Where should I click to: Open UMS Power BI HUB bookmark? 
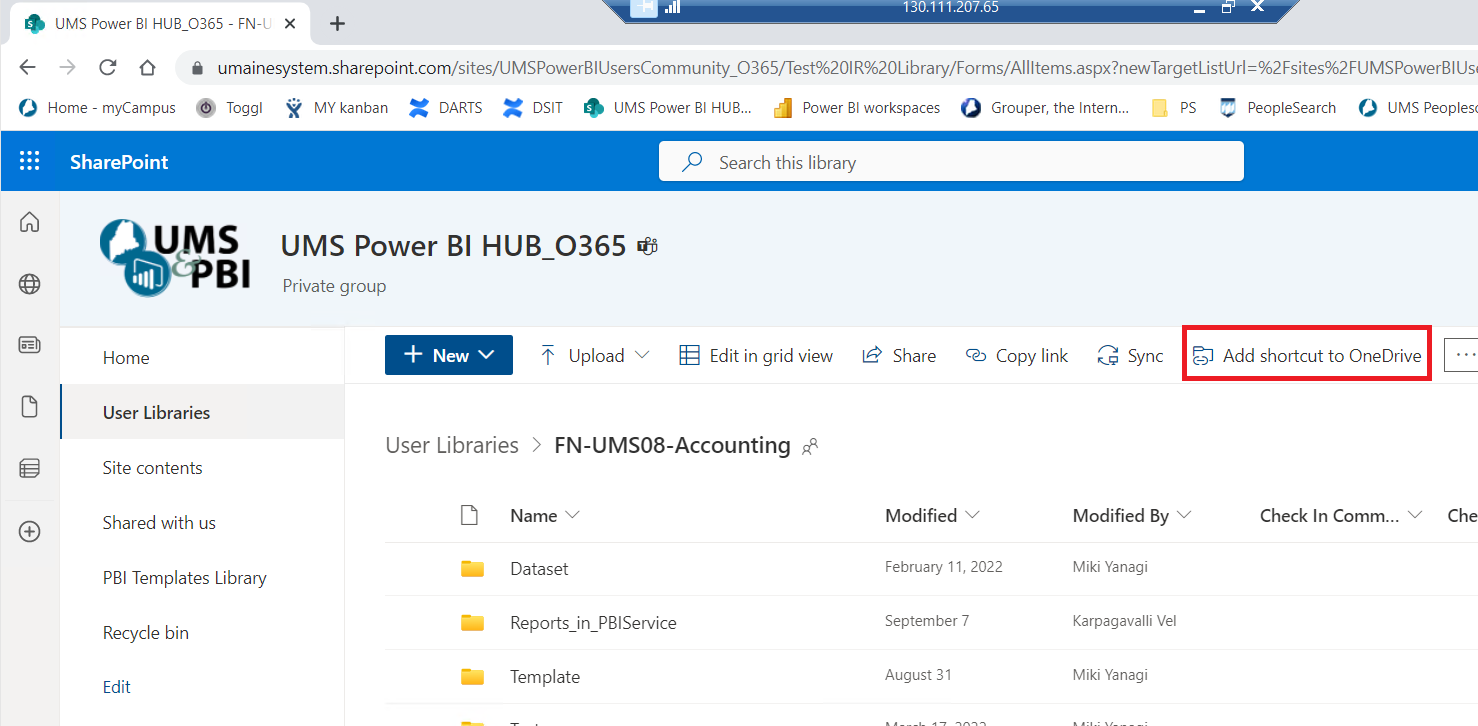click(x=668, y=108)
